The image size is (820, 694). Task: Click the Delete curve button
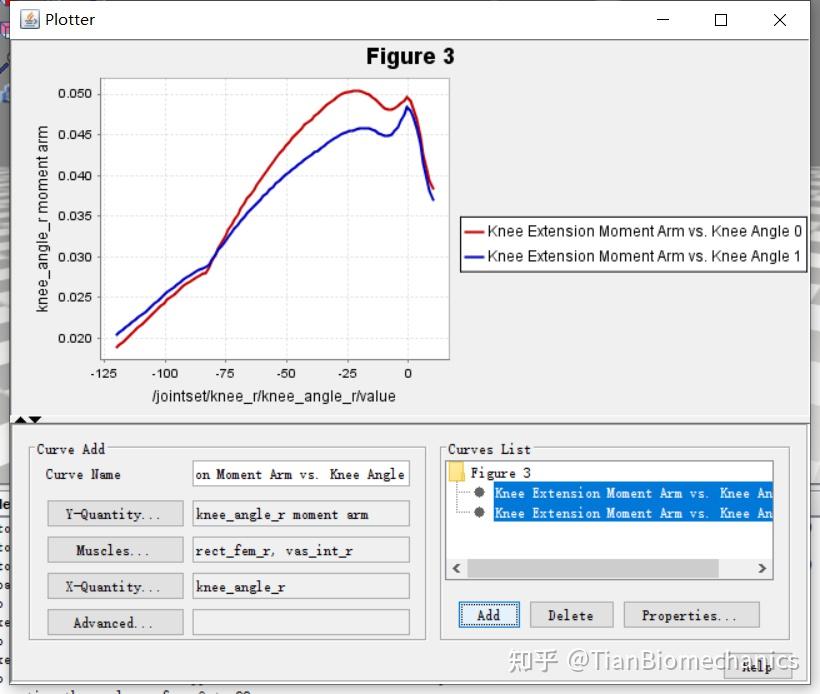coord(571,615)
